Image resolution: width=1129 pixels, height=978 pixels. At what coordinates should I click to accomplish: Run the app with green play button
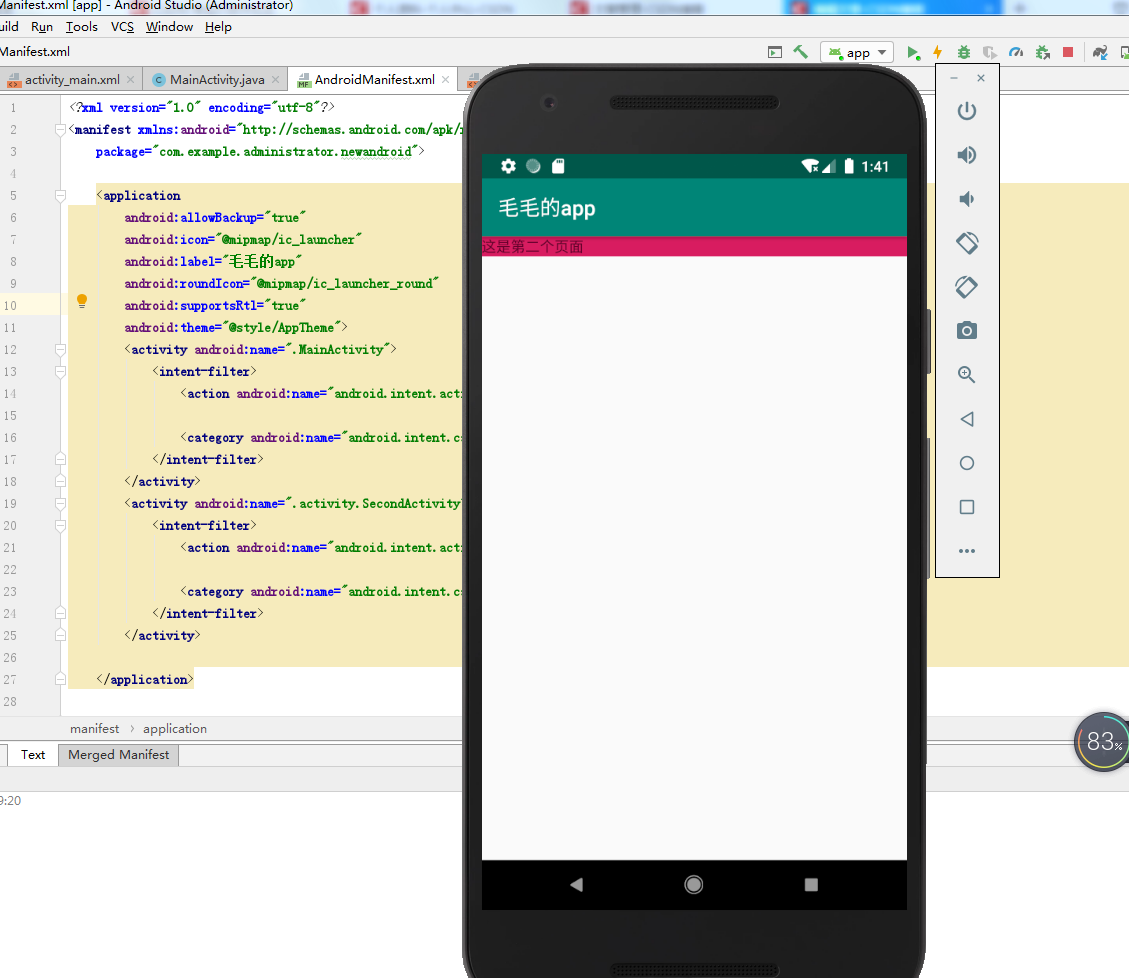(x=913, y=53)
